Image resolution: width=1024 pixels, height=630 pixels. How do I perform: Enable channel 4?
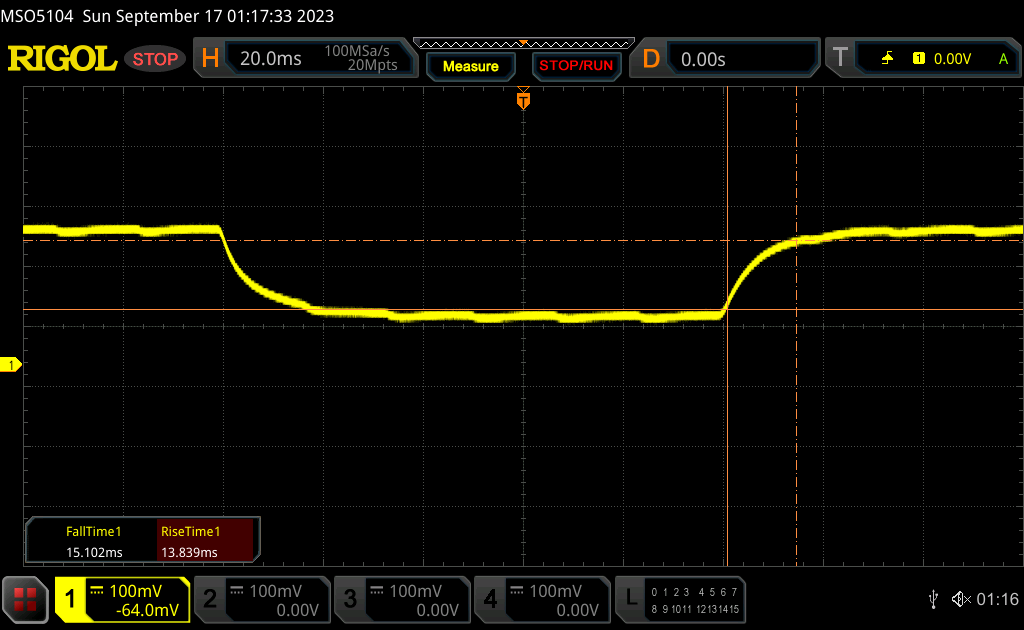541,599
